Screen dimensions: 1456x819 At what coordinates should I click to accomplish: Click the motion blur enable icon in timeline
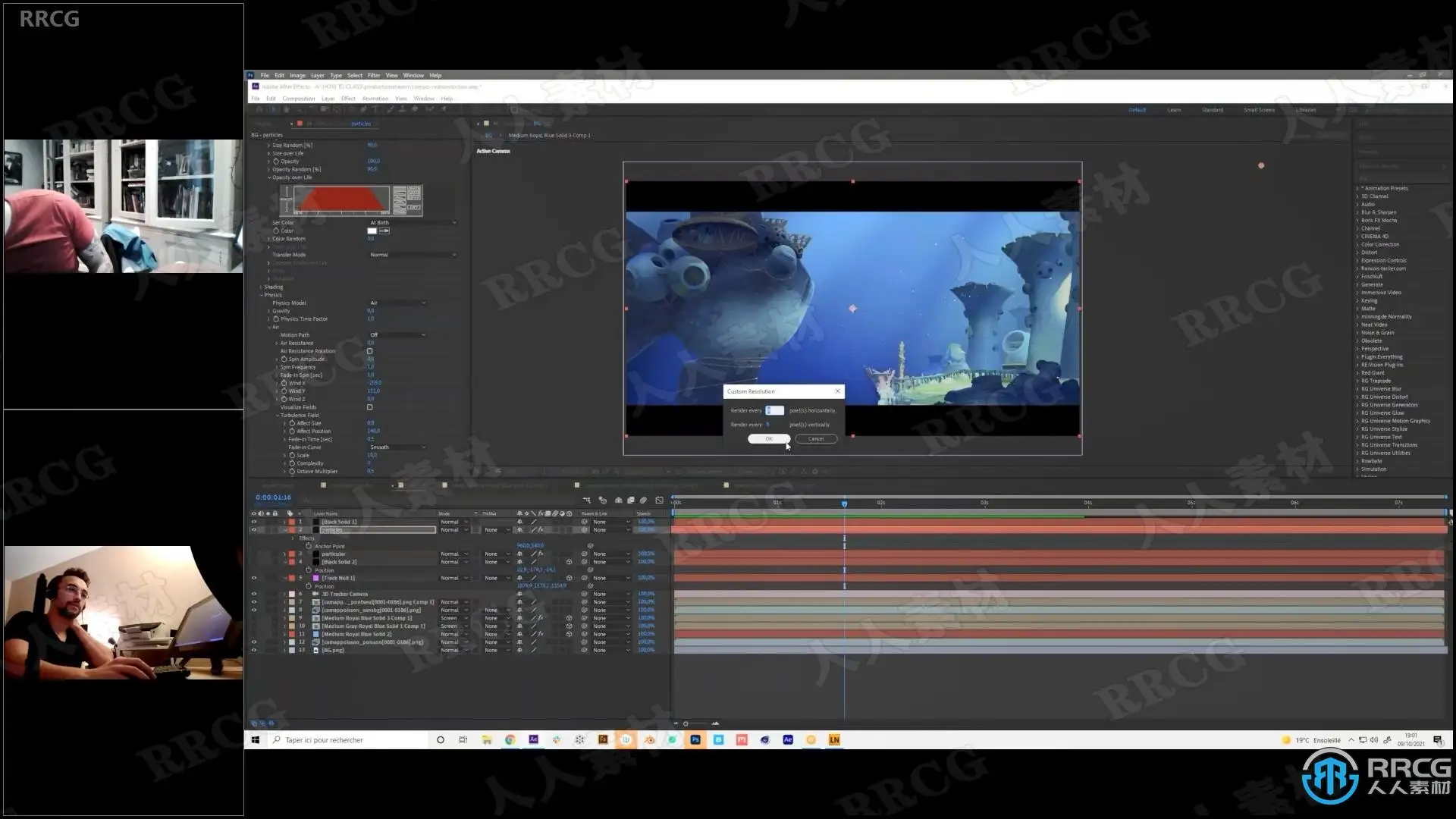[x=643, y=500]
